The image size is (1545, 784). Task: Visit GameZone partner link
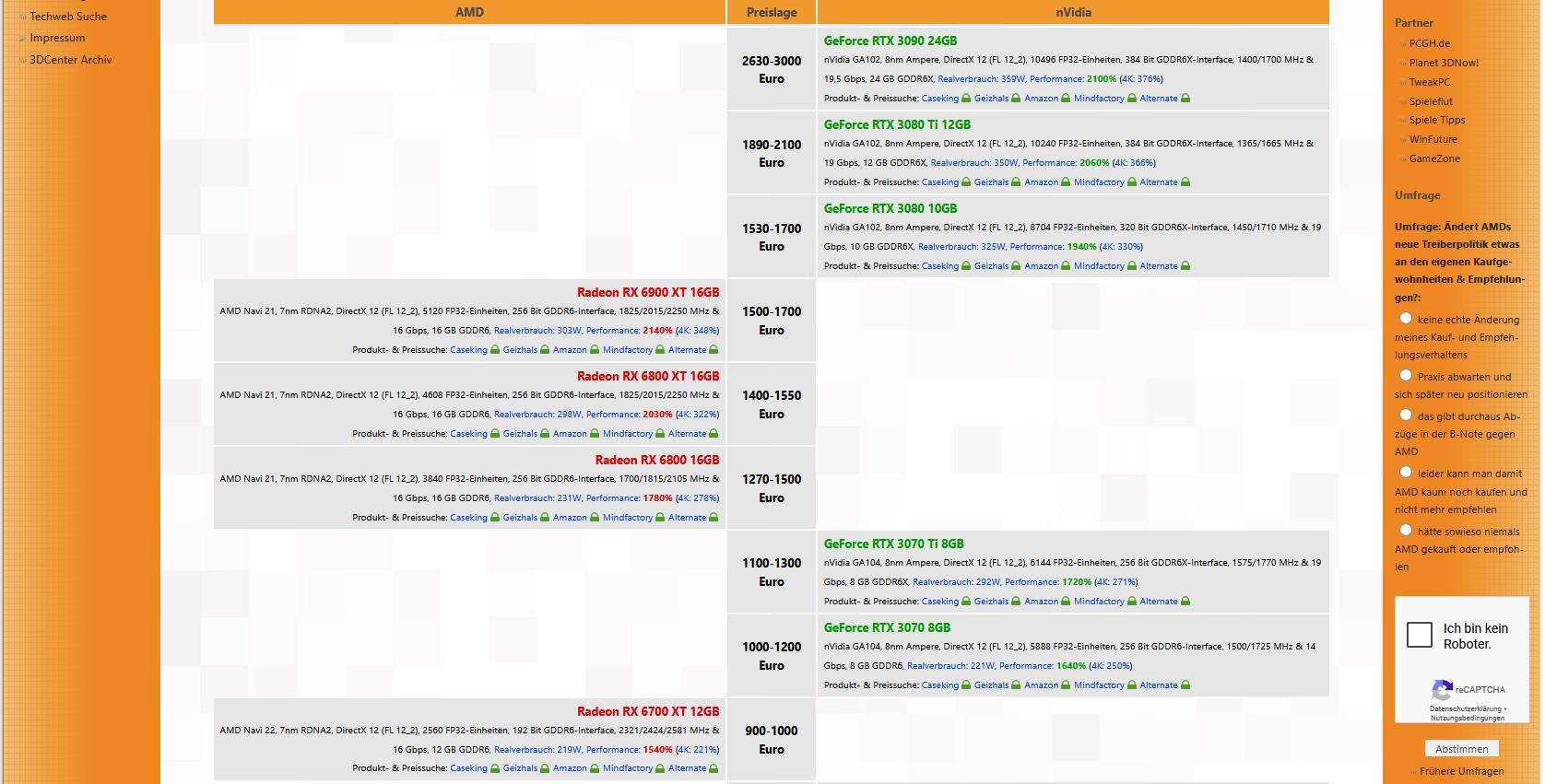coord(1434,158)
